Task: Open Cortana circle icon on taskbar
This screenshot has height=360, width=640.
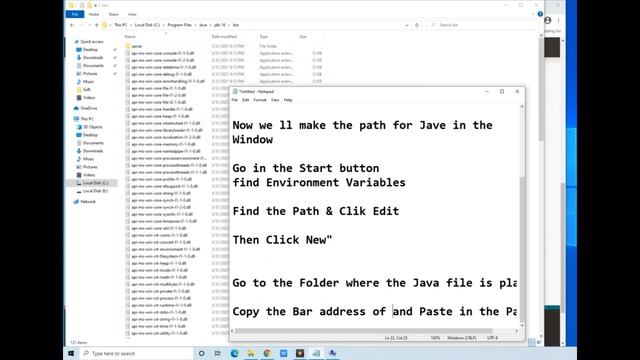Action: click(201, 353)
